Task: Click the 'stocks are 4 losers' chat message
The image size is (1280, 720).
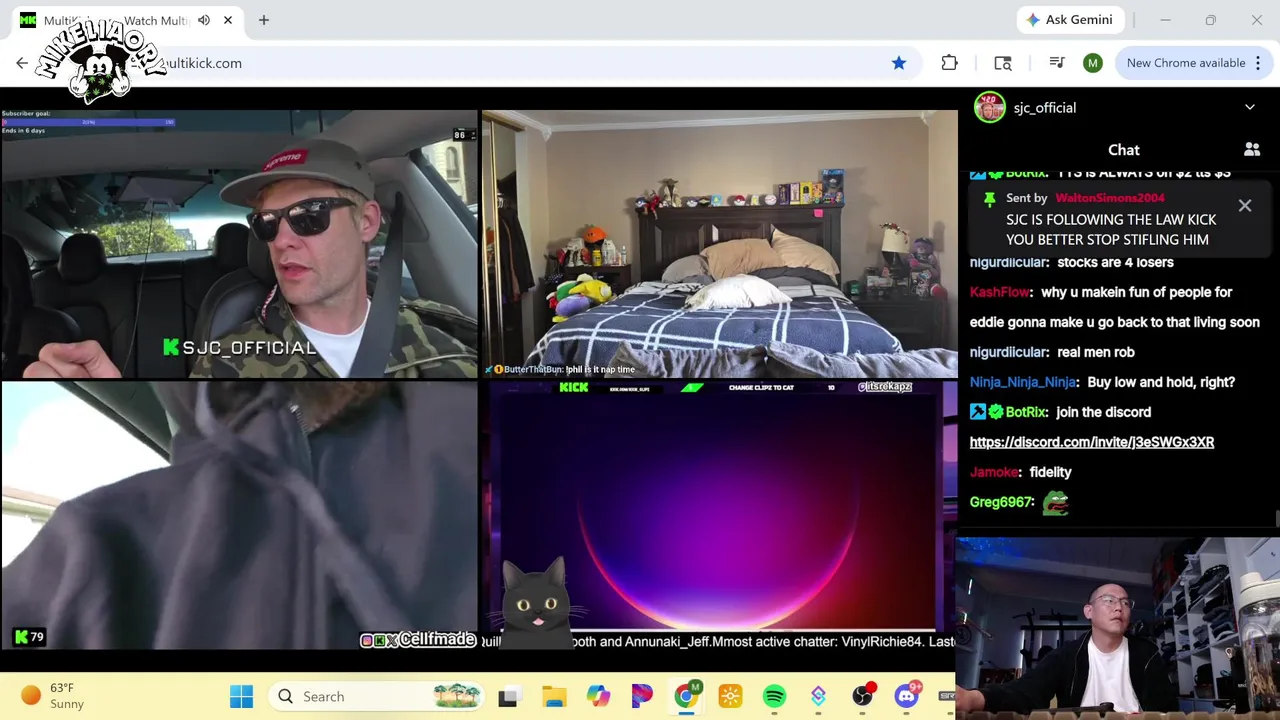Action: tap(1115, 262)
